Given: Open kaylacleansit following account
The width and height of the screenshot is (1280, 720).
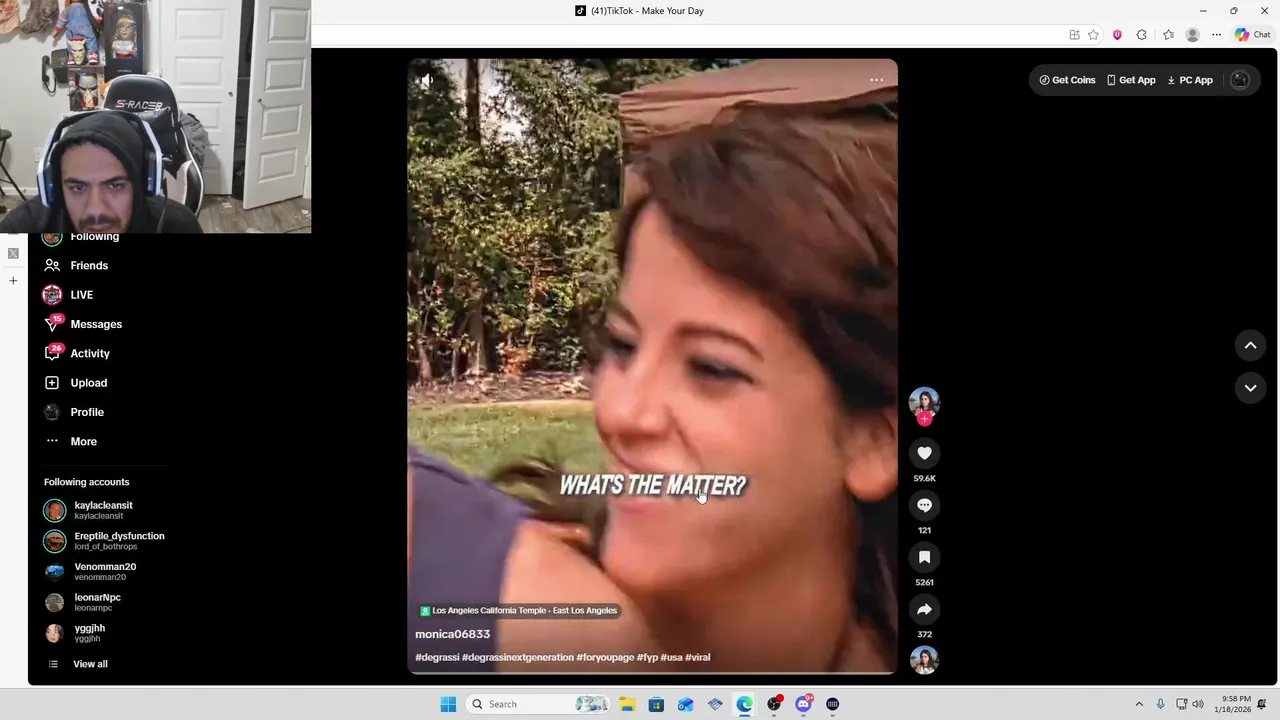Looking at the screenshot, I should pyautogui.click(x=88, y=510).
